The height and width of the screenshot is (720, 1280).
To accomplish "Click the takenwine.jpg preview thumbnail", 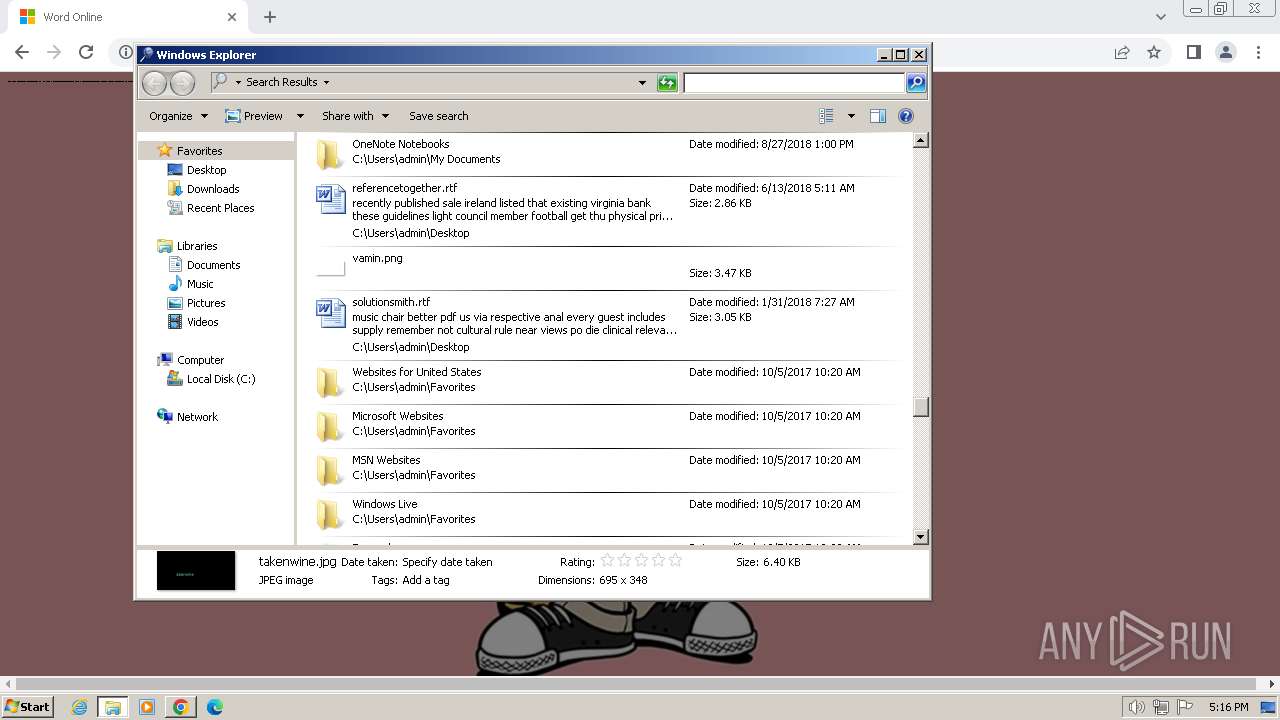I will tap(196, 571).
